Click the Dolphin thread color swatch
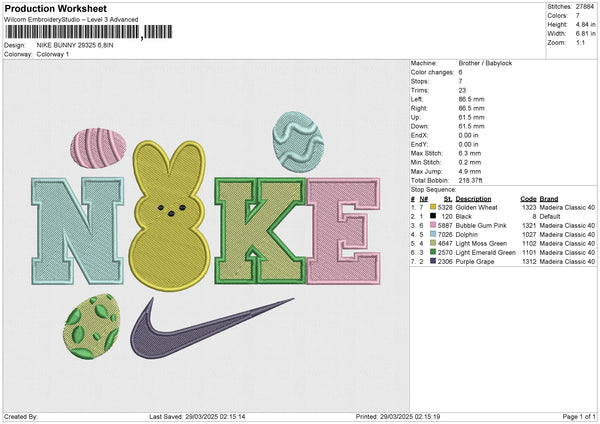 pos(434,234)
